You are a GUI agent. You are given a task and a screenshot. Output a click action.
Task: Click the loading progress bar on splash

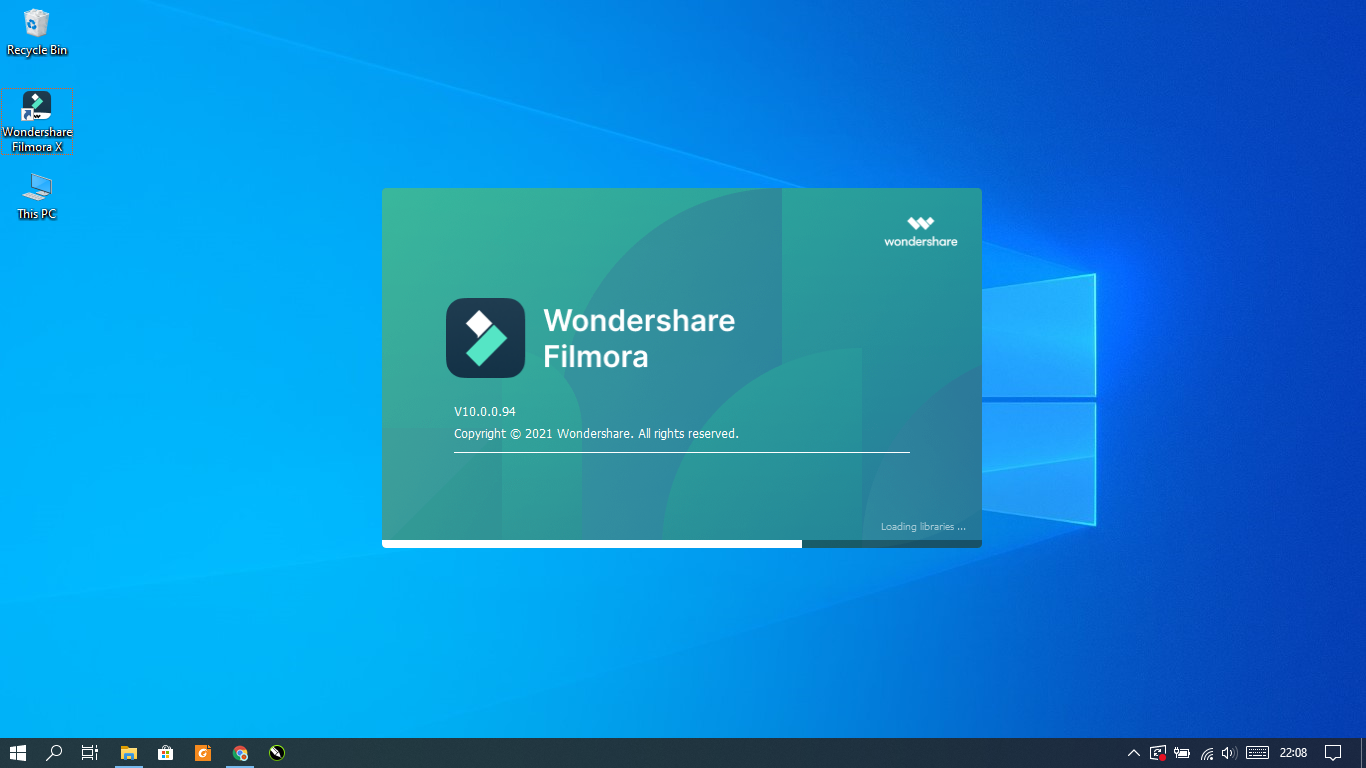pos(682,544)
